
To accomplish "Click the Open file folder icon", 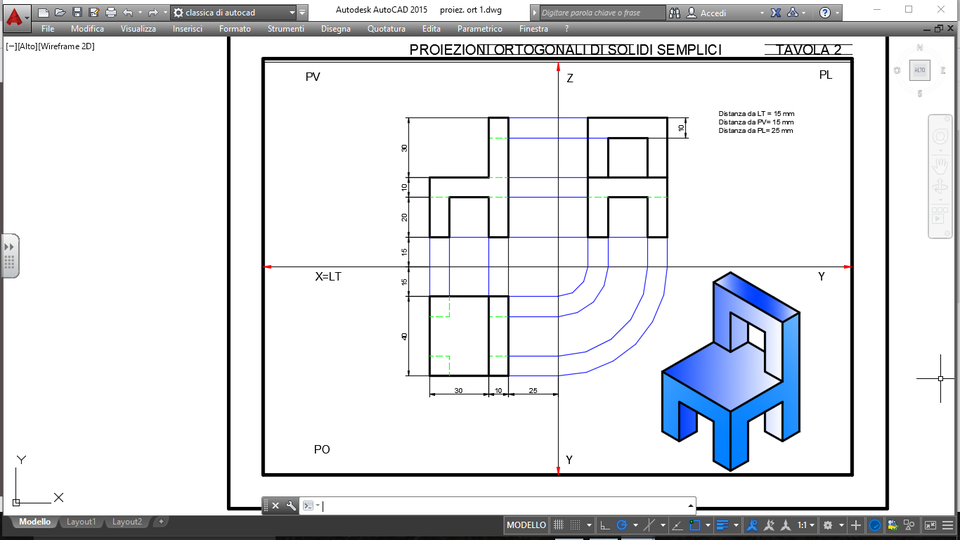I will tap(60, 12).
